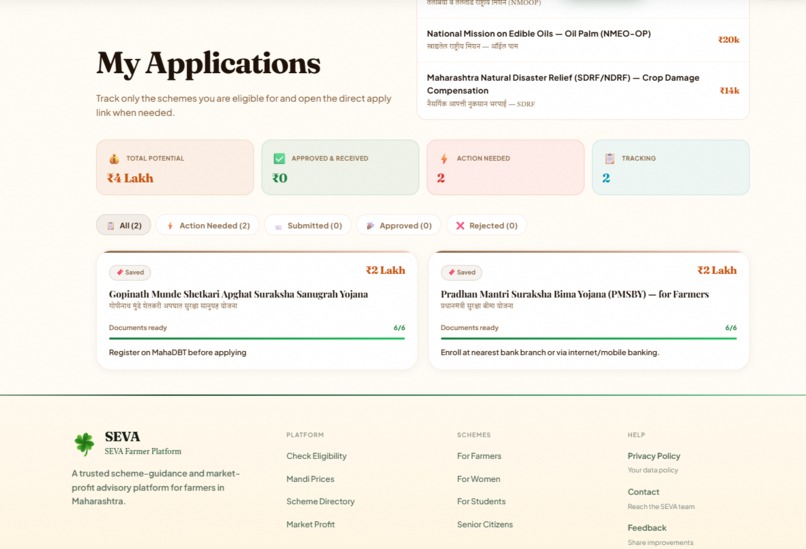Image resolution: width=806 pixels, height=549 pixels.
Task: Click the clipboard icon in the All filter
Action: [x=111, y=226]
